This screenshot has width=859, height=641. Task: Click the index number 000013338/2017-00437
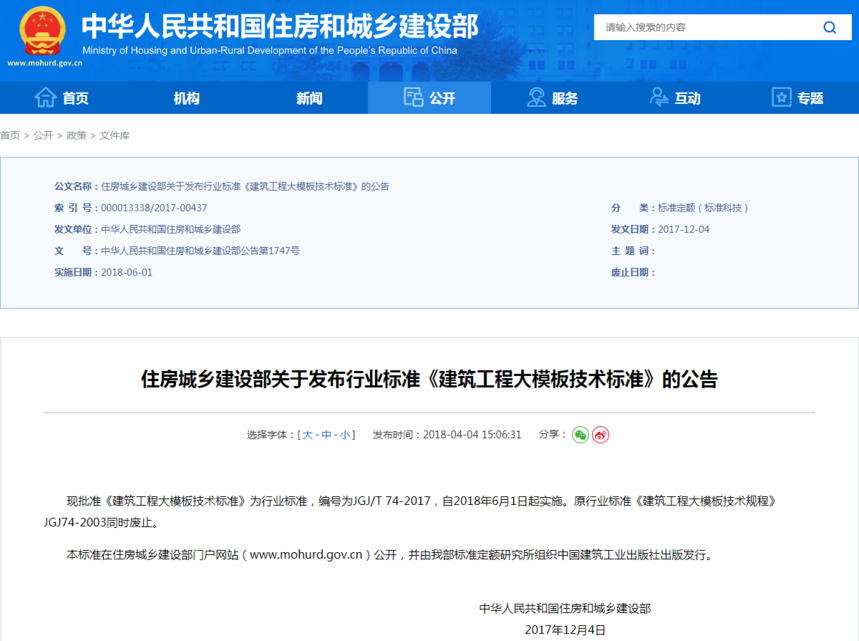154,208
